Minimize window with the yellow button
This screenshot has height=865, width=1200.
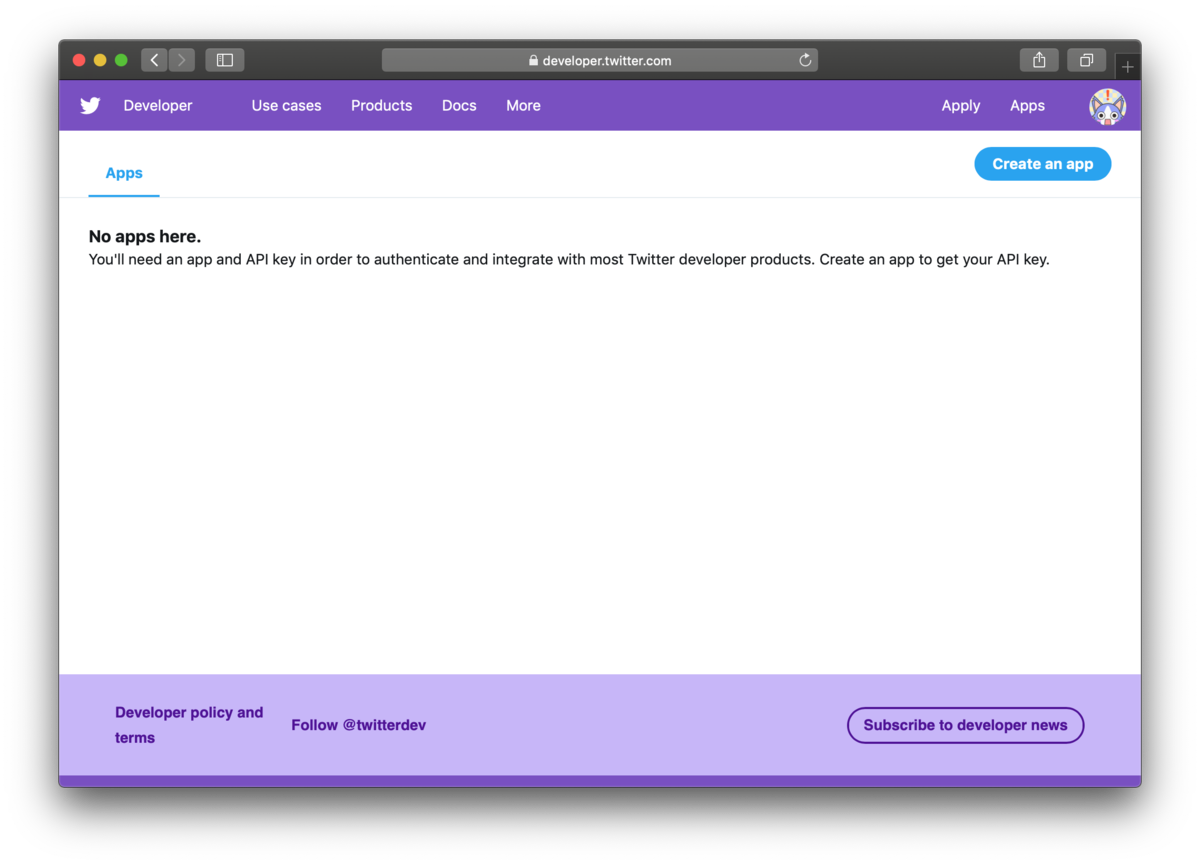[x=100, y=60]
